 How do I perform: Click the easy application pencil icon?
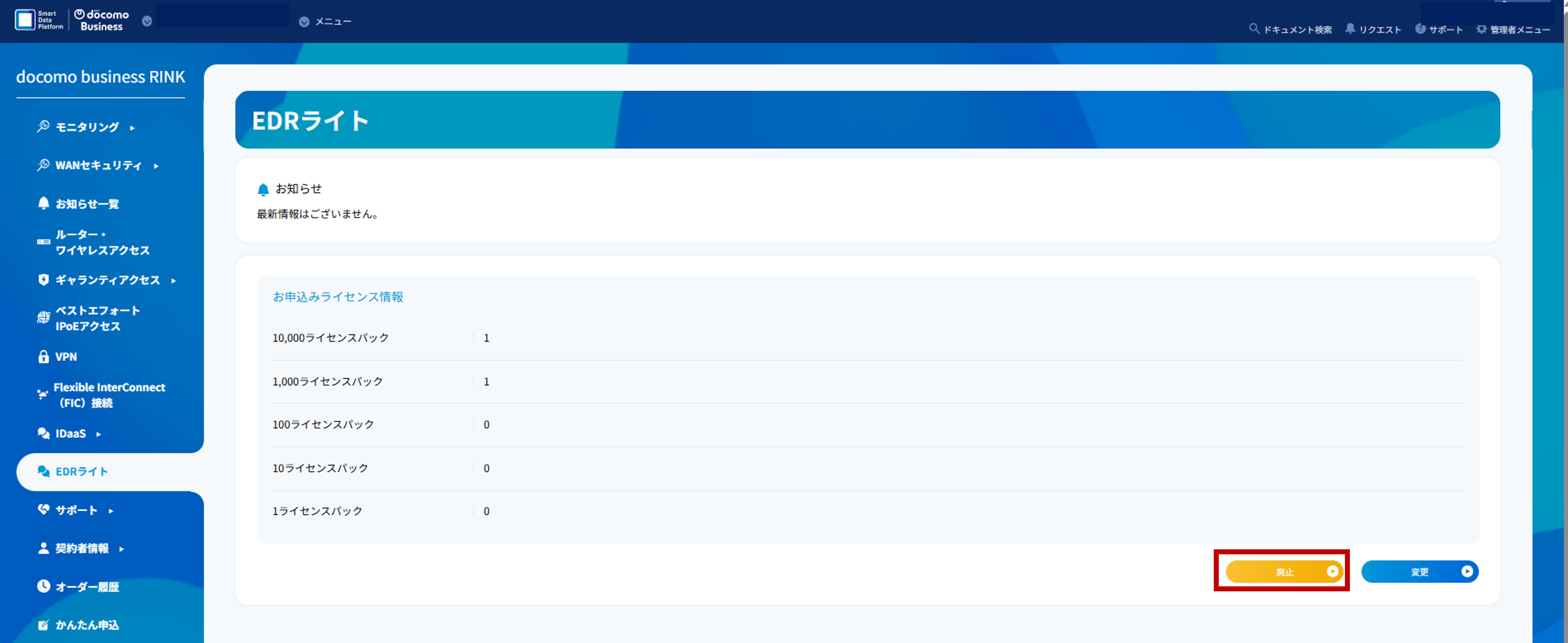pos(43,625)
